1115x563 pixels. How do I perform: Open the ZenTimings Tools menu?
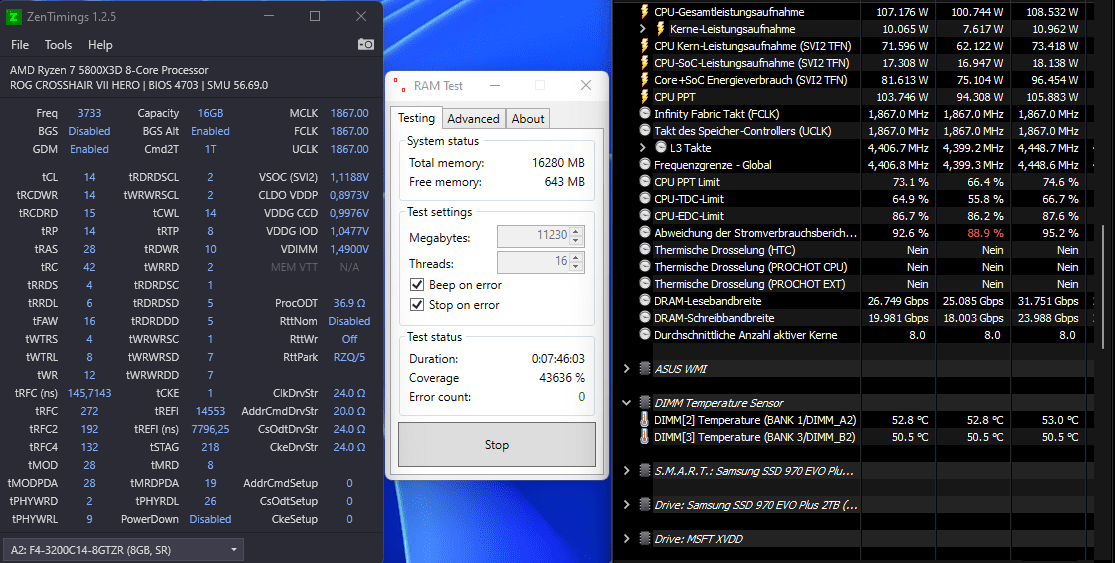[58, 45]
